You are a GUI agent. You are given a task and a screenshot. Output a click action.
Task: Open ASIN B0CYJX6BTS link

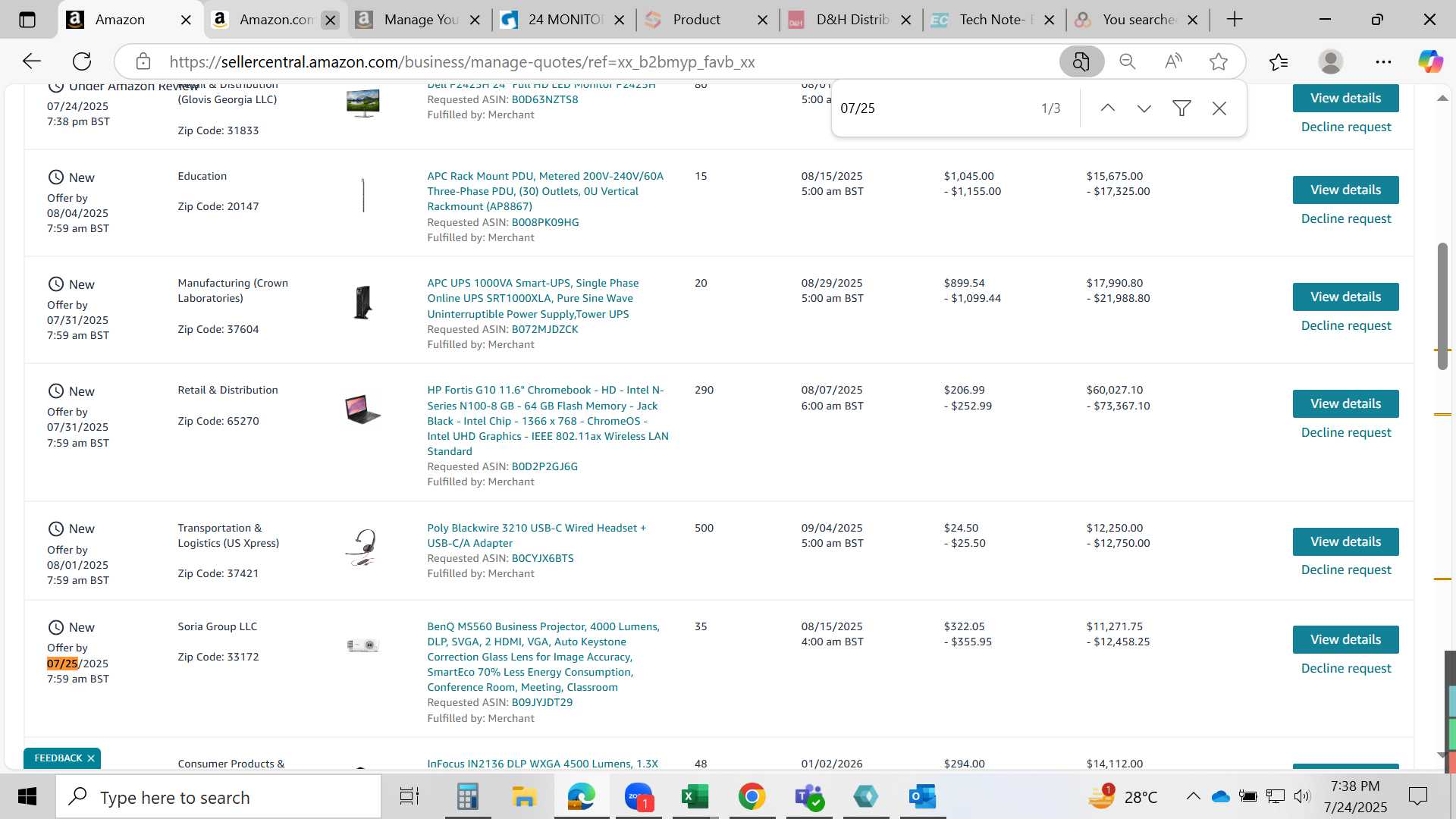click(542, 558)
